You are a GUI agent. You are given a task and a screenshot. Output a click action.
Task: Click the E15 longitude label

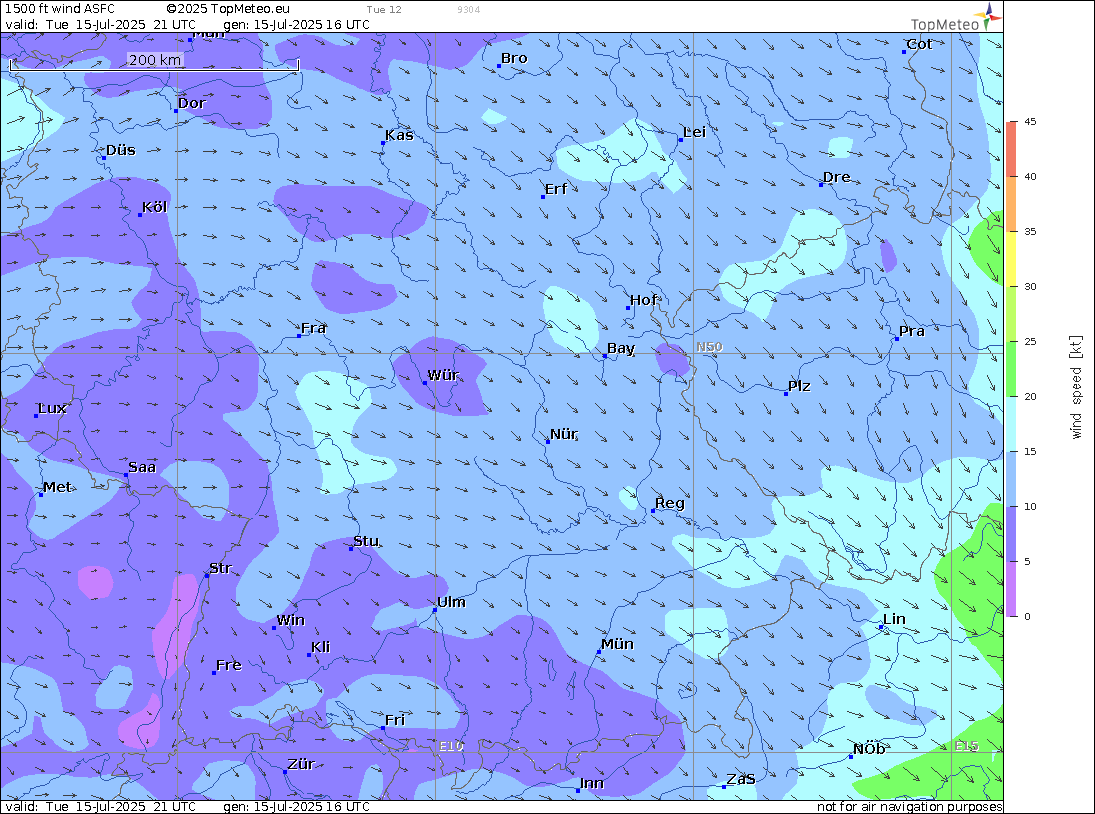(967, 746)
